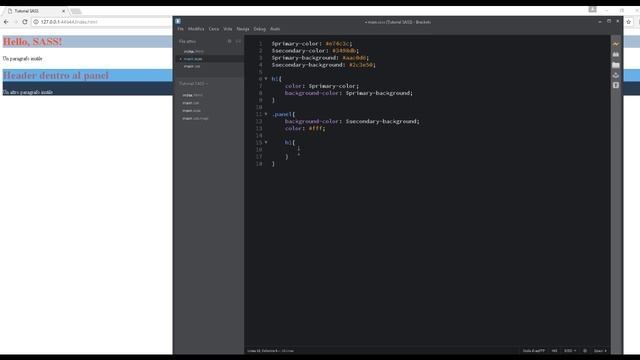Open main.css.map in the project tree
640x360 pixels.
click(195, 118)
